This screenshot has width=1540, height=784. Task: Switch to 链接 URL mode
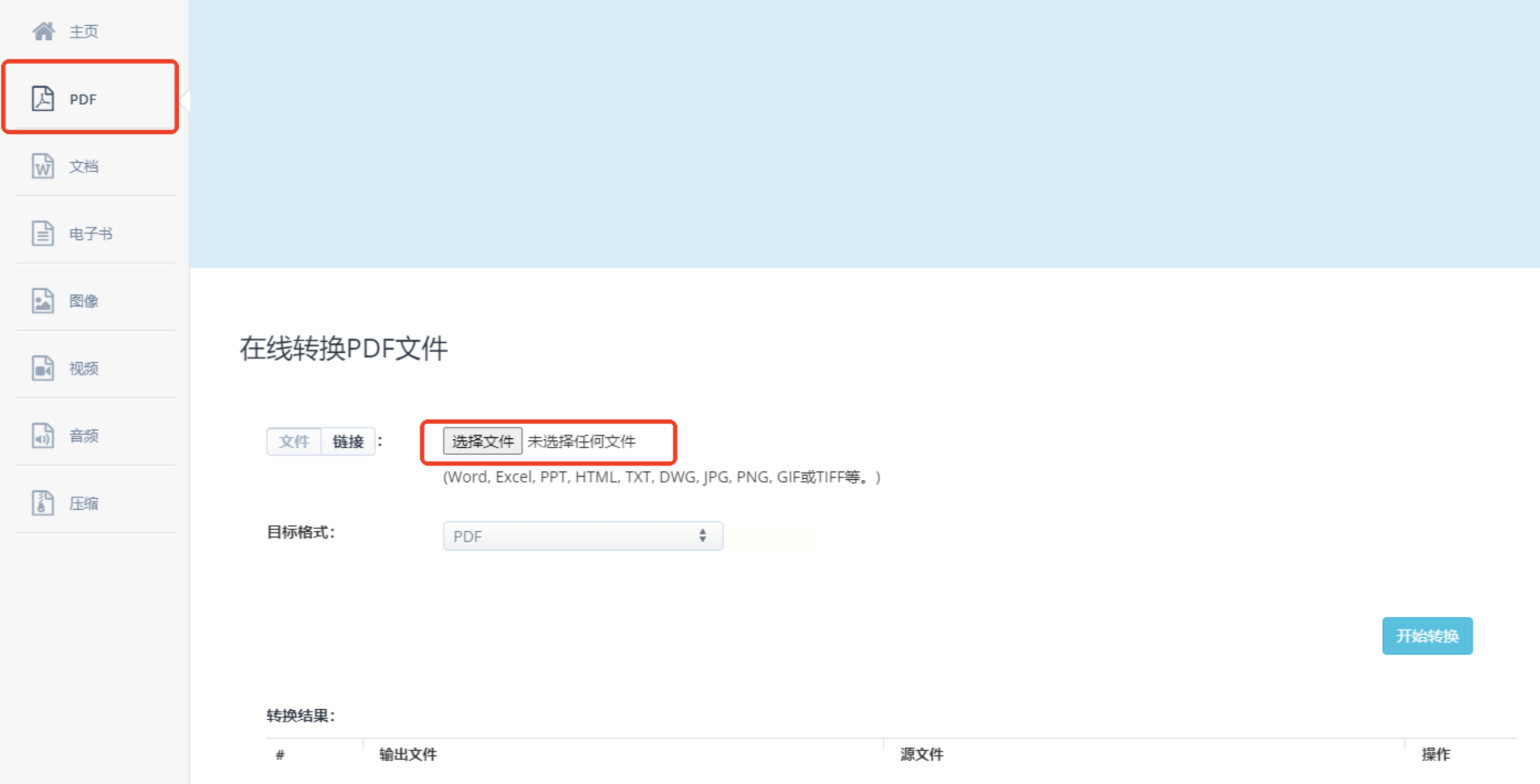[x=348, y=441]
